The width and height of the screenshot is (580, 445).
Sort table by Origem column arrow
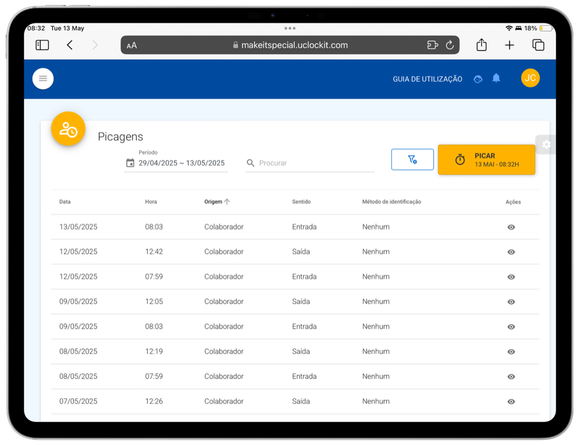(x=227, y=202)
